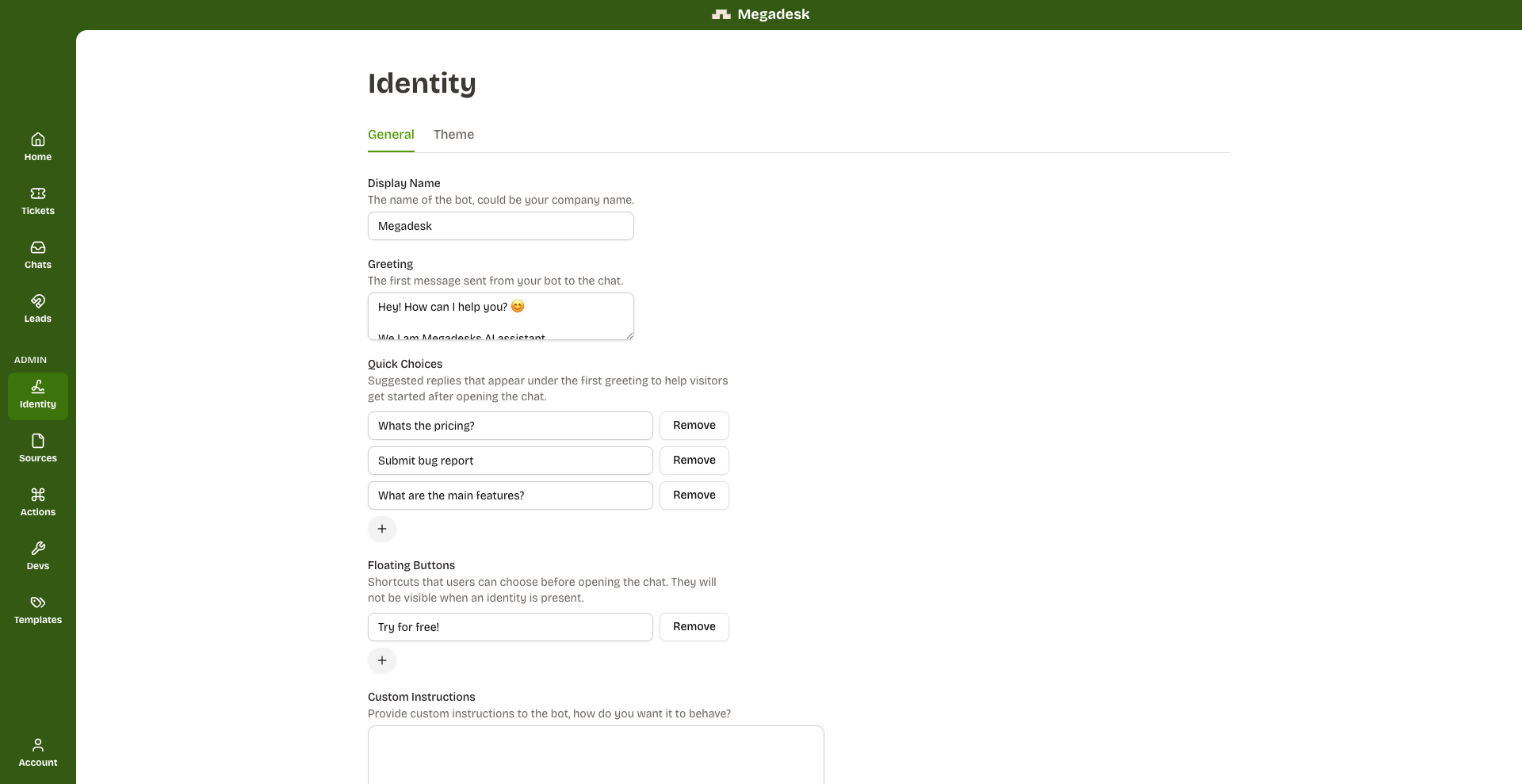The image size is (1522, 784).
Task: Focus the Custom Instructions text area
Action: 595,754
